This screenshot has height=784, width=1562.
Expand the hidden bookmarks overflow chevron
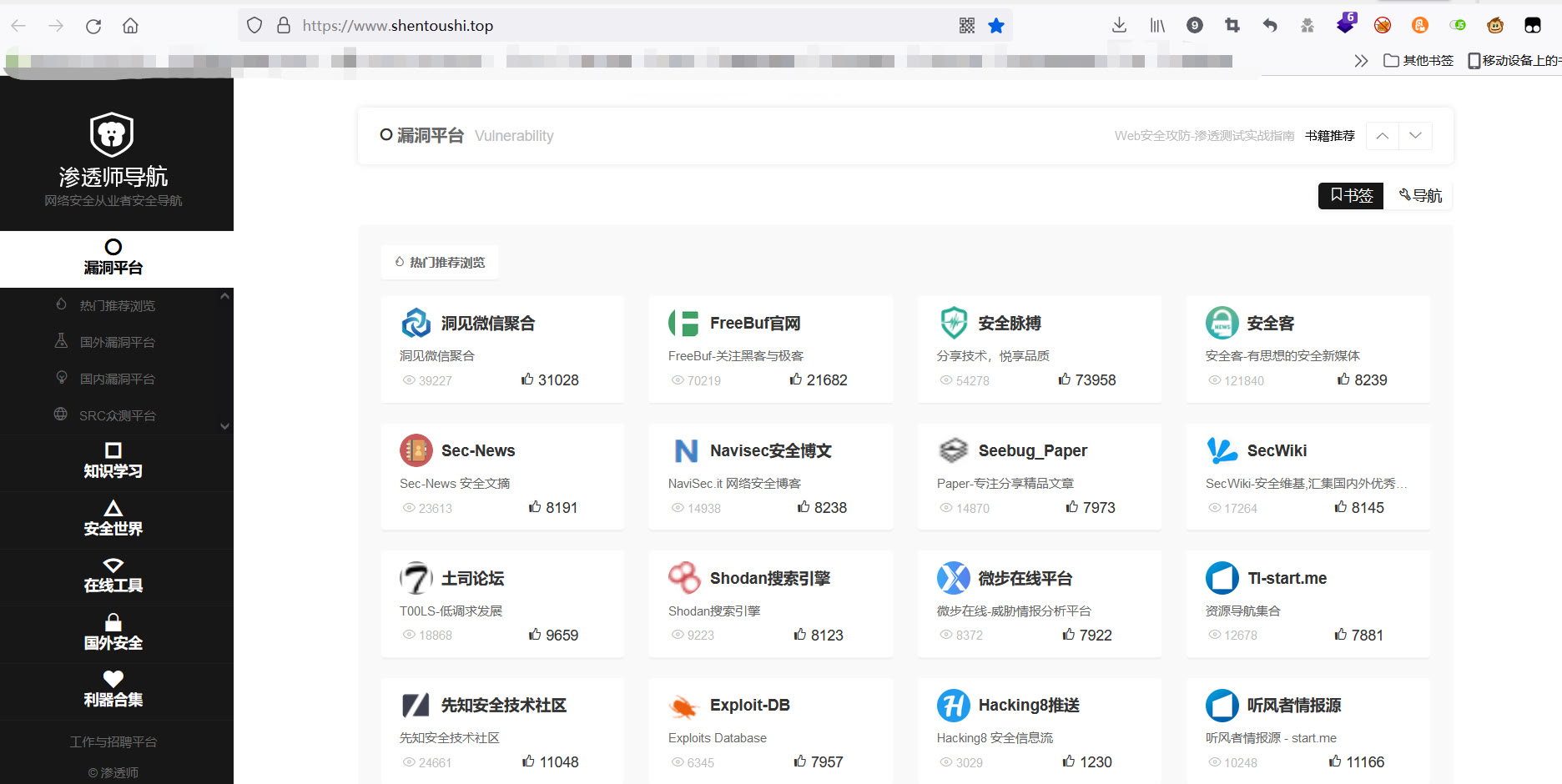(1361, 61)
